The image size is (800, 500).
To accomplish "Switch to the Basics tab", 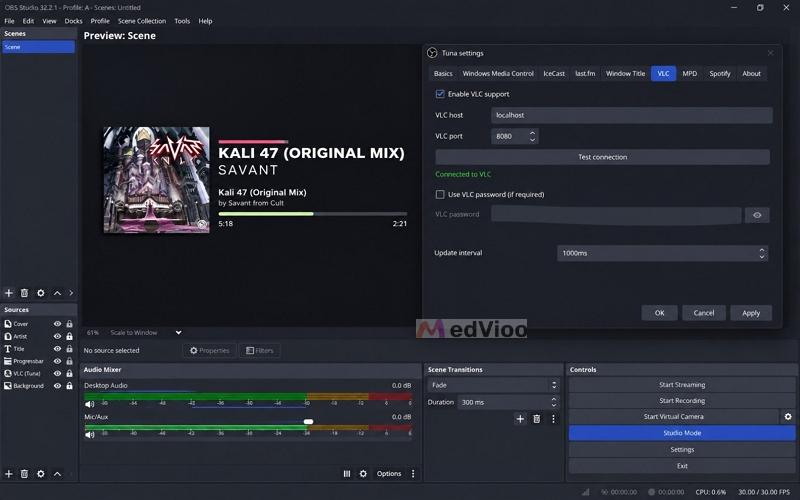I will 443,73.
